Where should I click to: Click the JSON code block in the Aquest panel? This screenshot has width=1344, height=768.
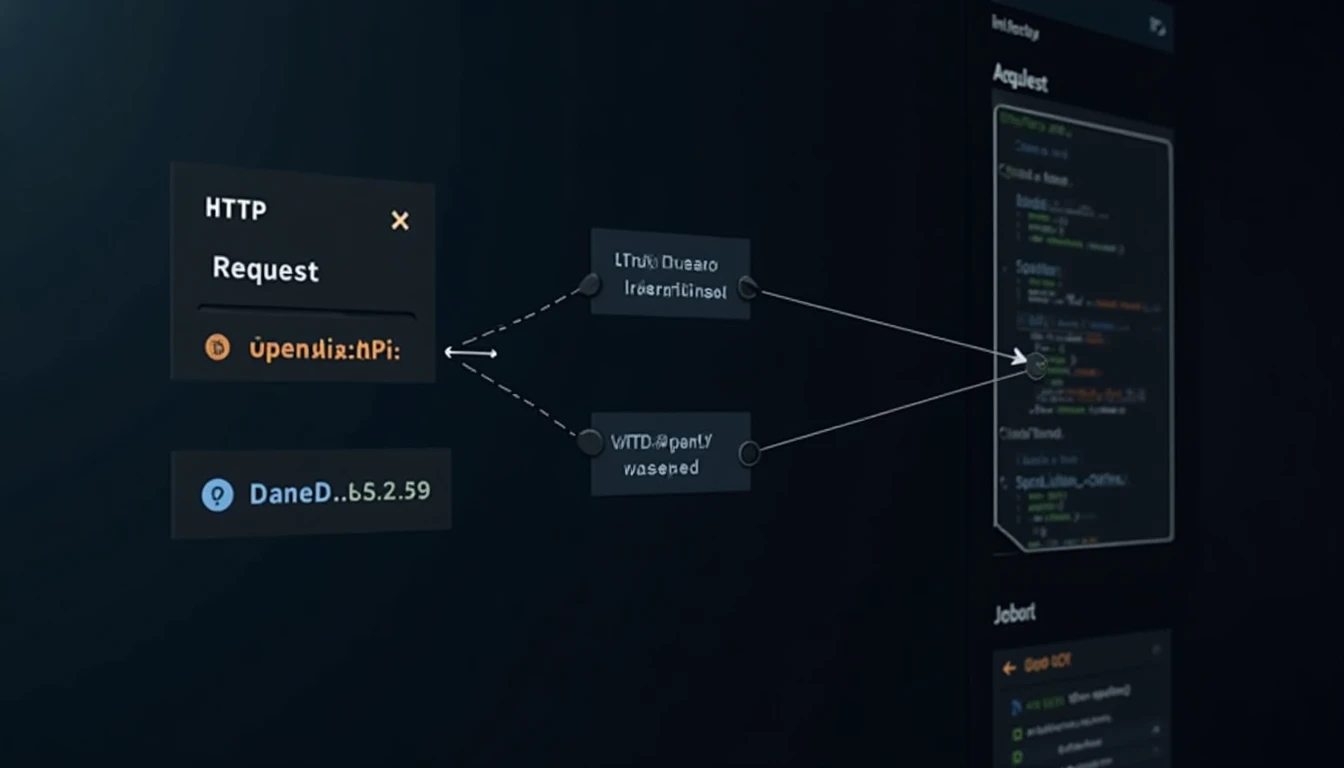pos(1080,320)
